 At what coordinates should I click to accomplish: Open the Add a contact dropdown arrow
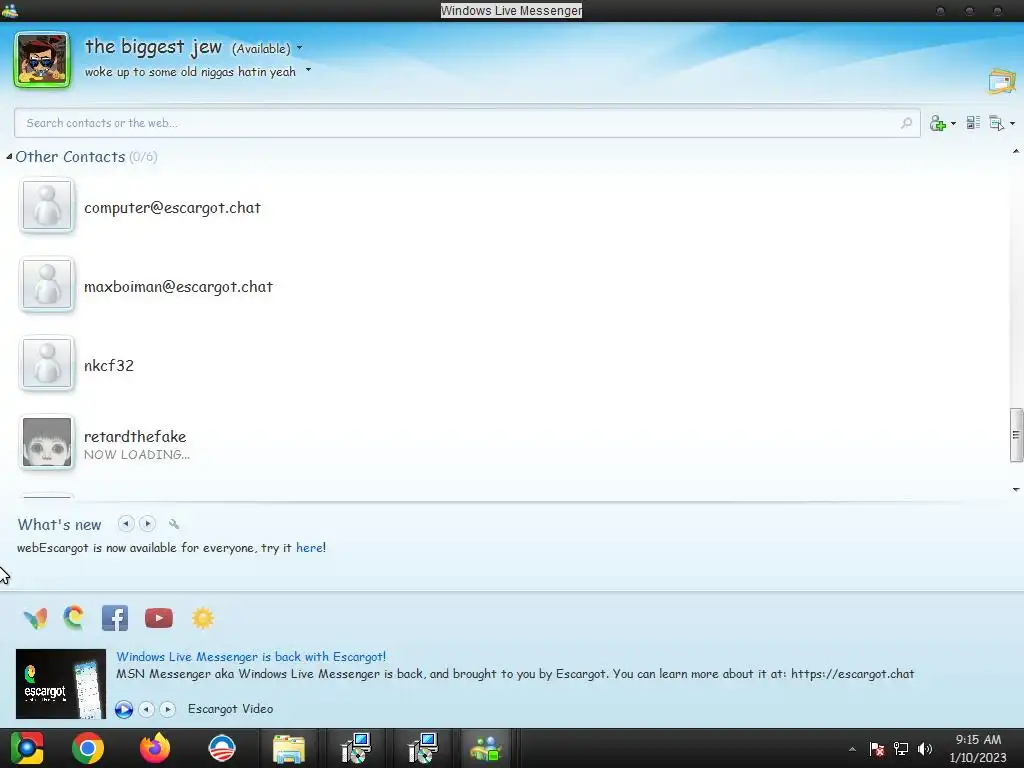[953, 123]
